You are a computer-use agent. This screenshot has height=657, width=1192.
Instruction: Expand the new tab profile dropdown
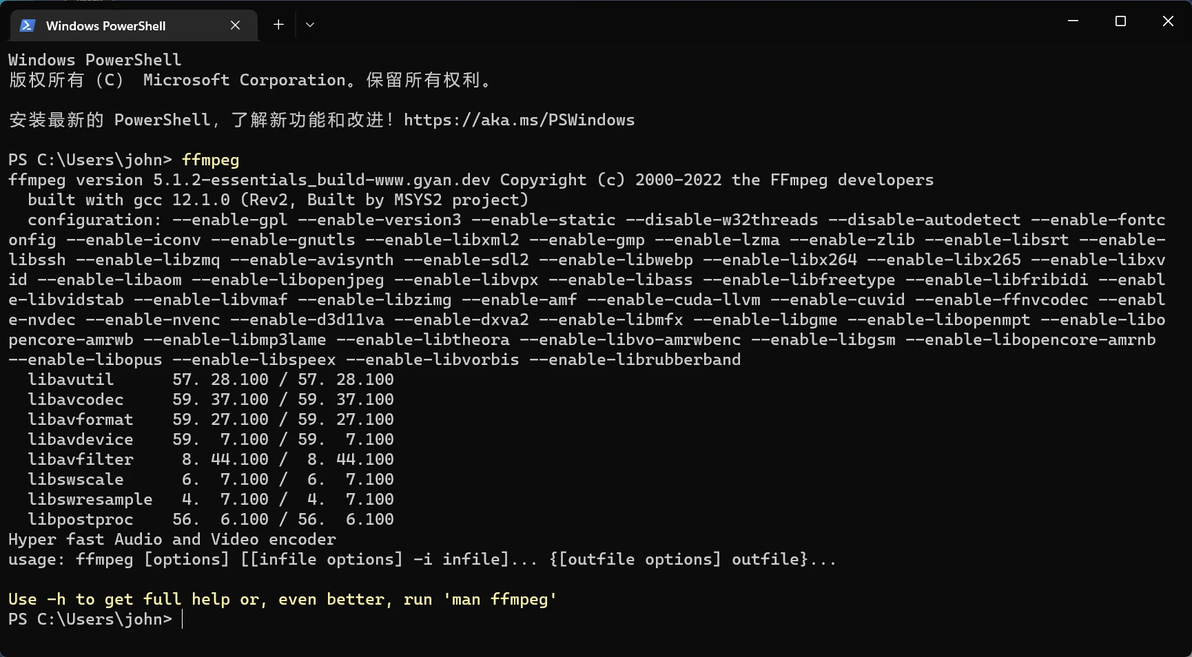tap(310, 24)
